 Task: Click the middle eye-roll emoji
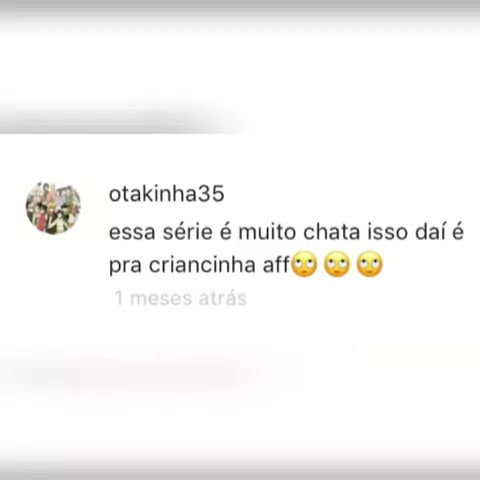pyautogui.click(x=337, y=265)
